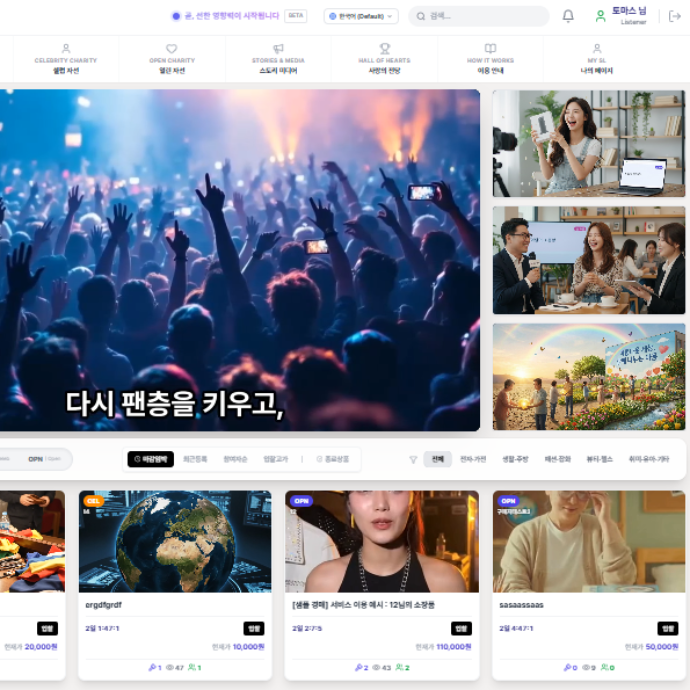Select the 전체 all-categories filter
This screenshot has height=690, width=690.
point(437,459)
